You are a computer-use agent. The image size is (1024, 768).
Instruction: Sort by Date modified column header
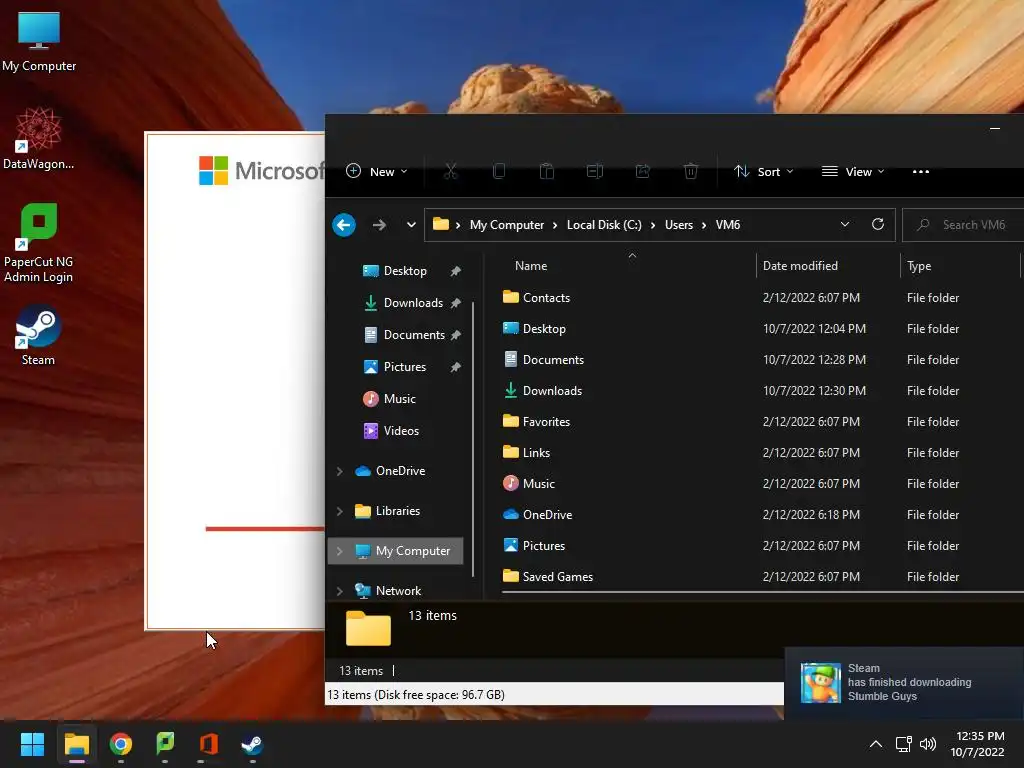(x=828, y=266)
